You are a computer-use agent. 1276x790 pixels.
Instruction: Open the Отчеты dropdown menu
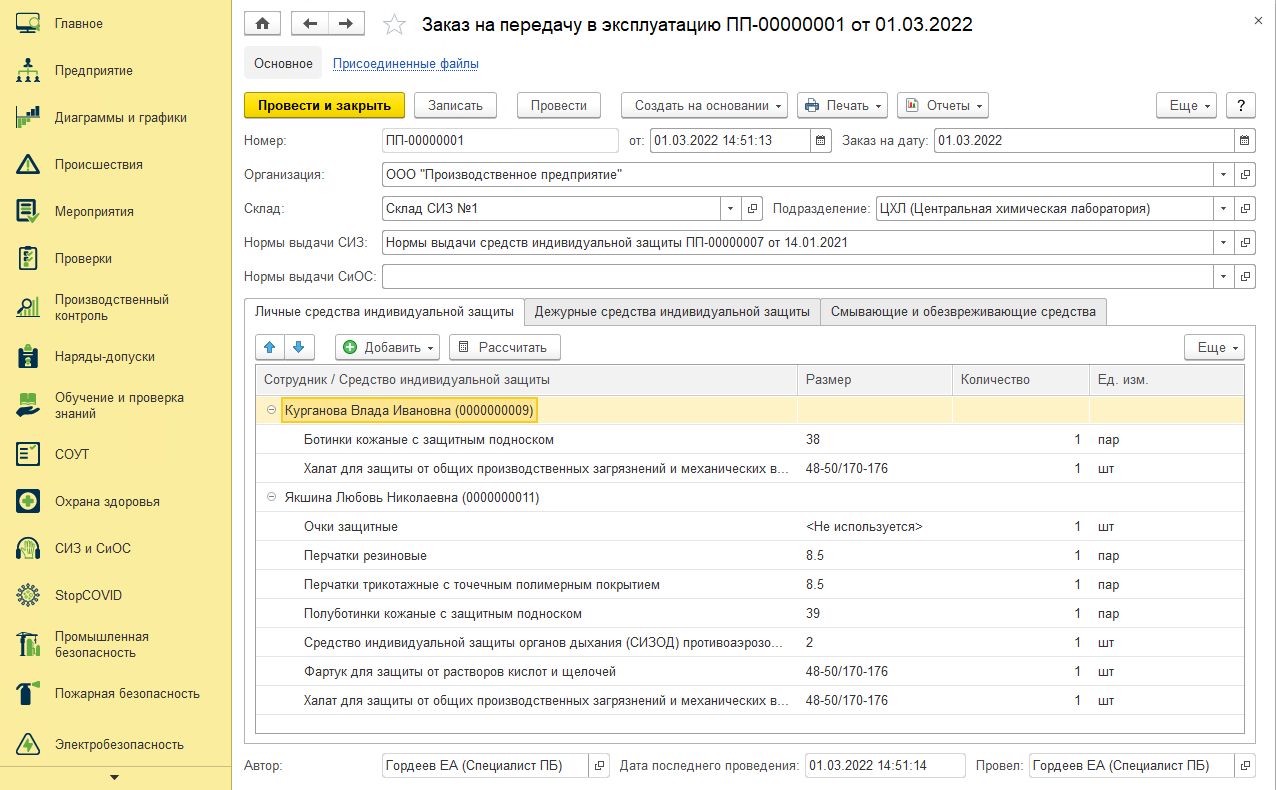pos(943,105)
